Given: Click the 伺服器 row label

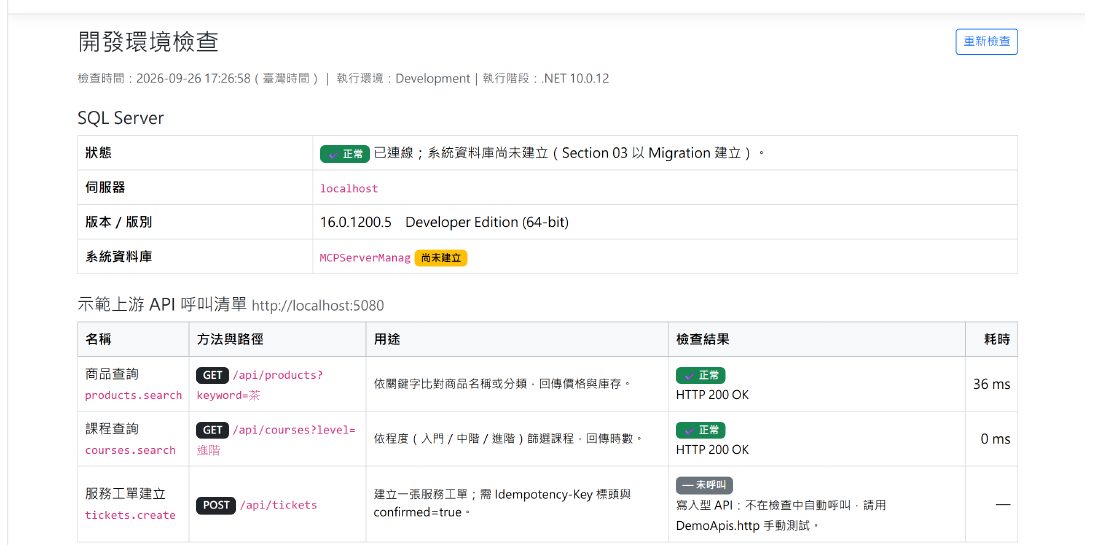Looking at the screenshot, I should [x=105, y=187].
